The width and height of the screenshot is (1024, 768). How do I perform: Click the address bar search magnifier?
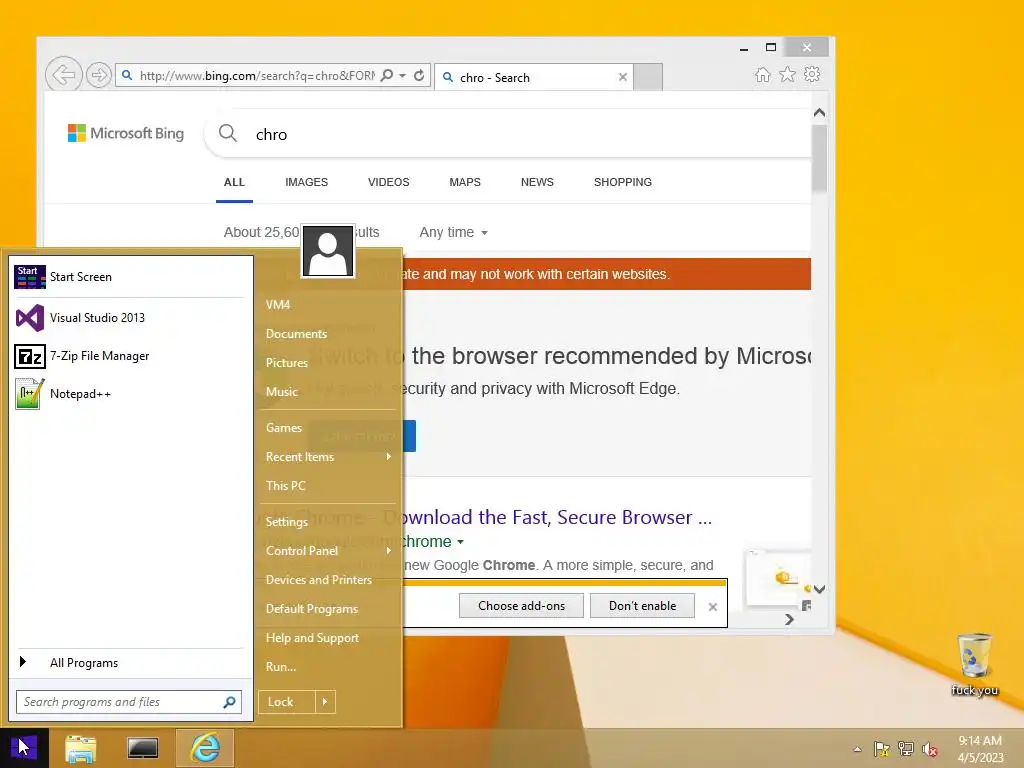tap(387, 76)
